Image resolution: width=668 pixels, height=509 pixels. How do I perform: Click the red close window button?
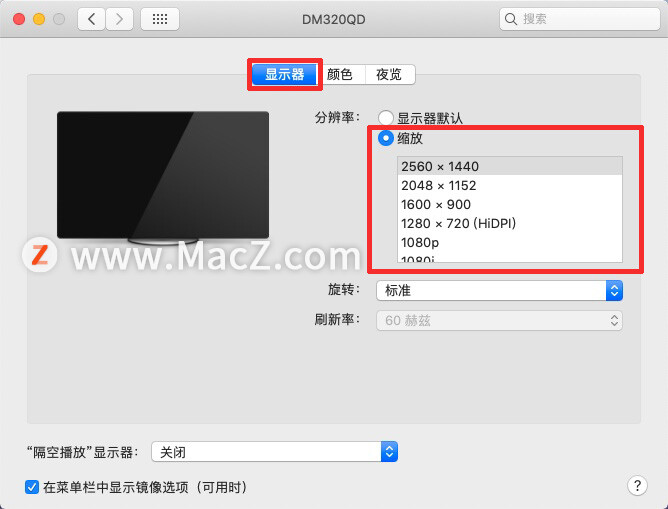19,19
